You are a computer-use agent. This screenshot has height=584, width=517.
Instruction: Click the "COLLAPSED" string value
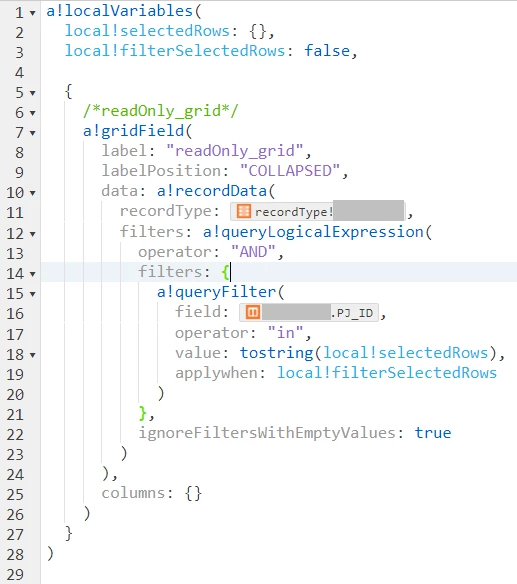290,171
